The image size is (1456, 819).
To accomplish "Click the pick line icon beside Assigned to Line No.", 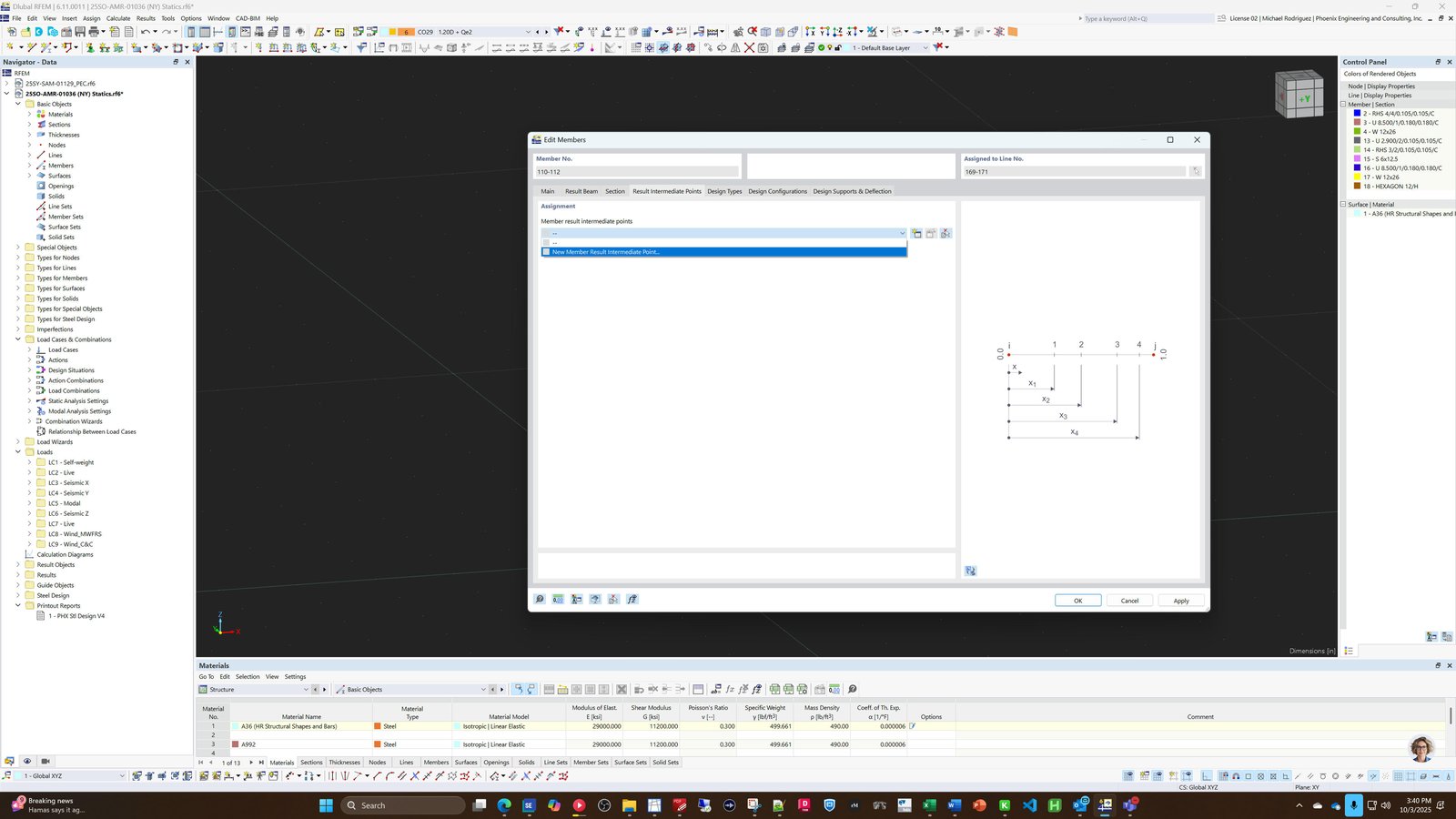I will point(1196,171).
